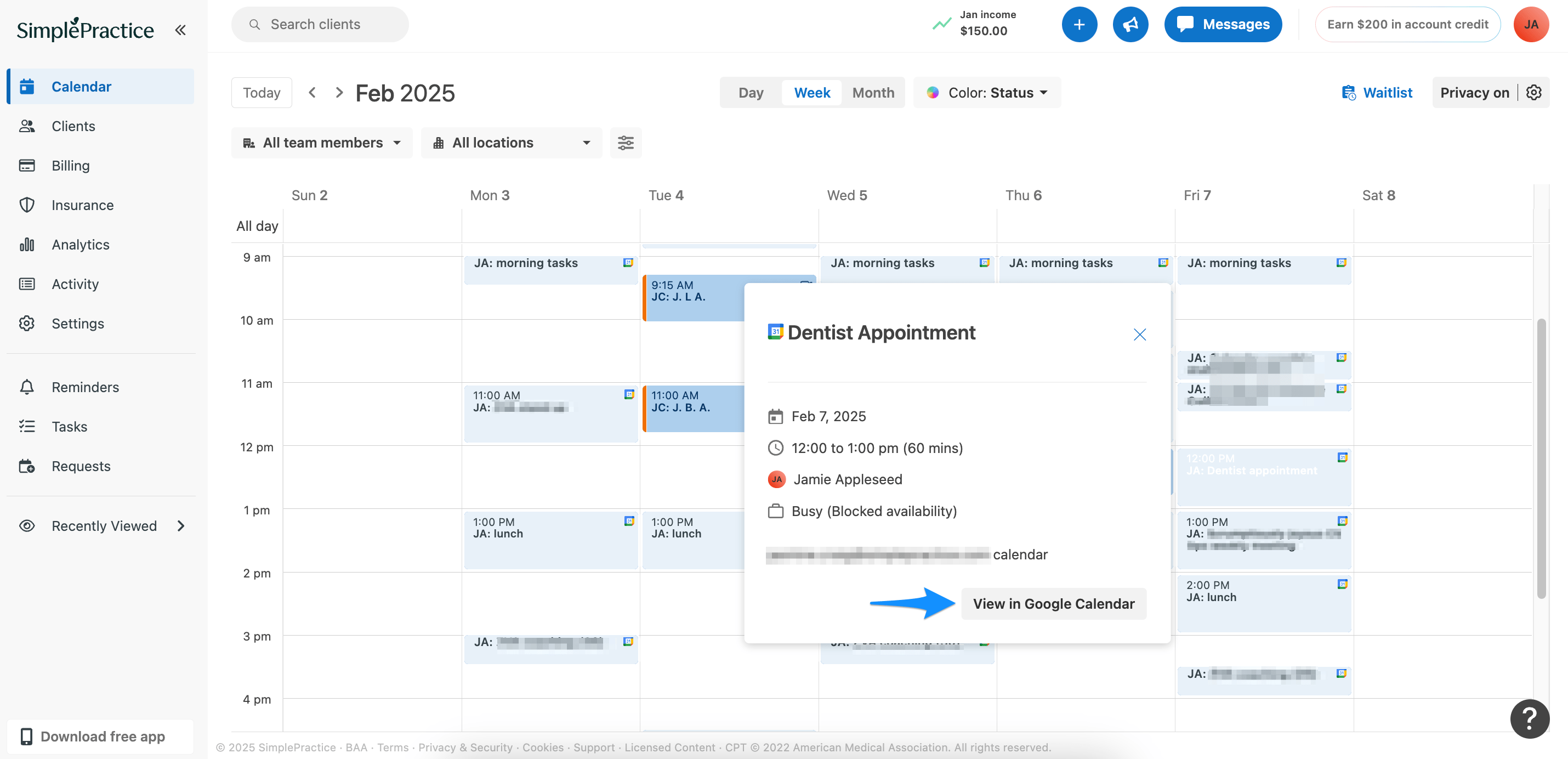Click the blue plus create button
Screen dimensions: 1568x759
pyautogui.click(x=1078, y=24)
